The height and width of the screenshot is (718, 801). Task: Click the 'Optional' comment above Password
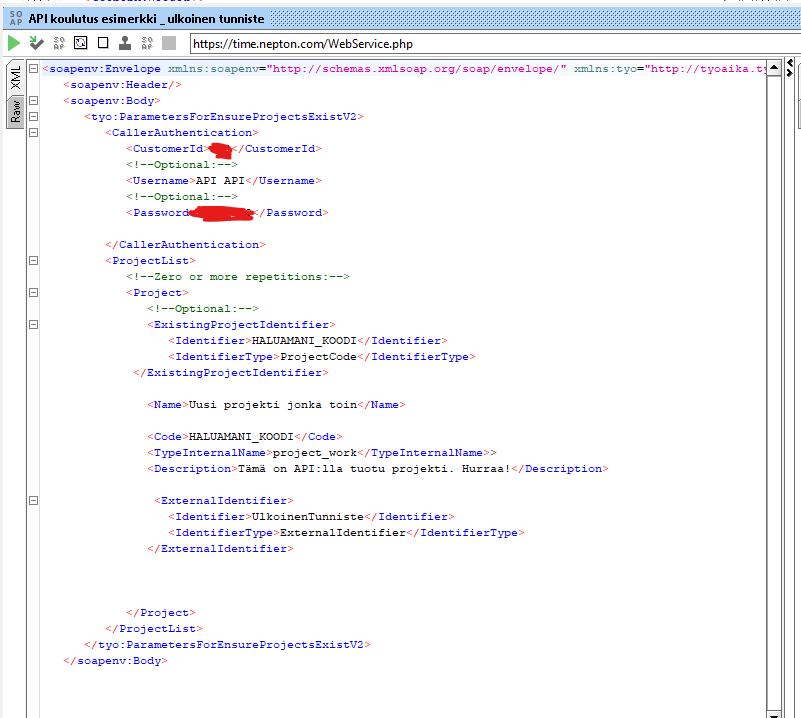[182, 197]
